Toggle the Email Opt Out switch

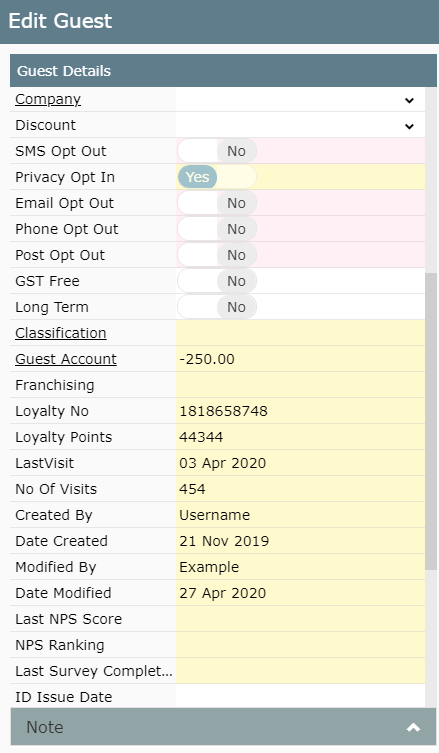(217, 203)
